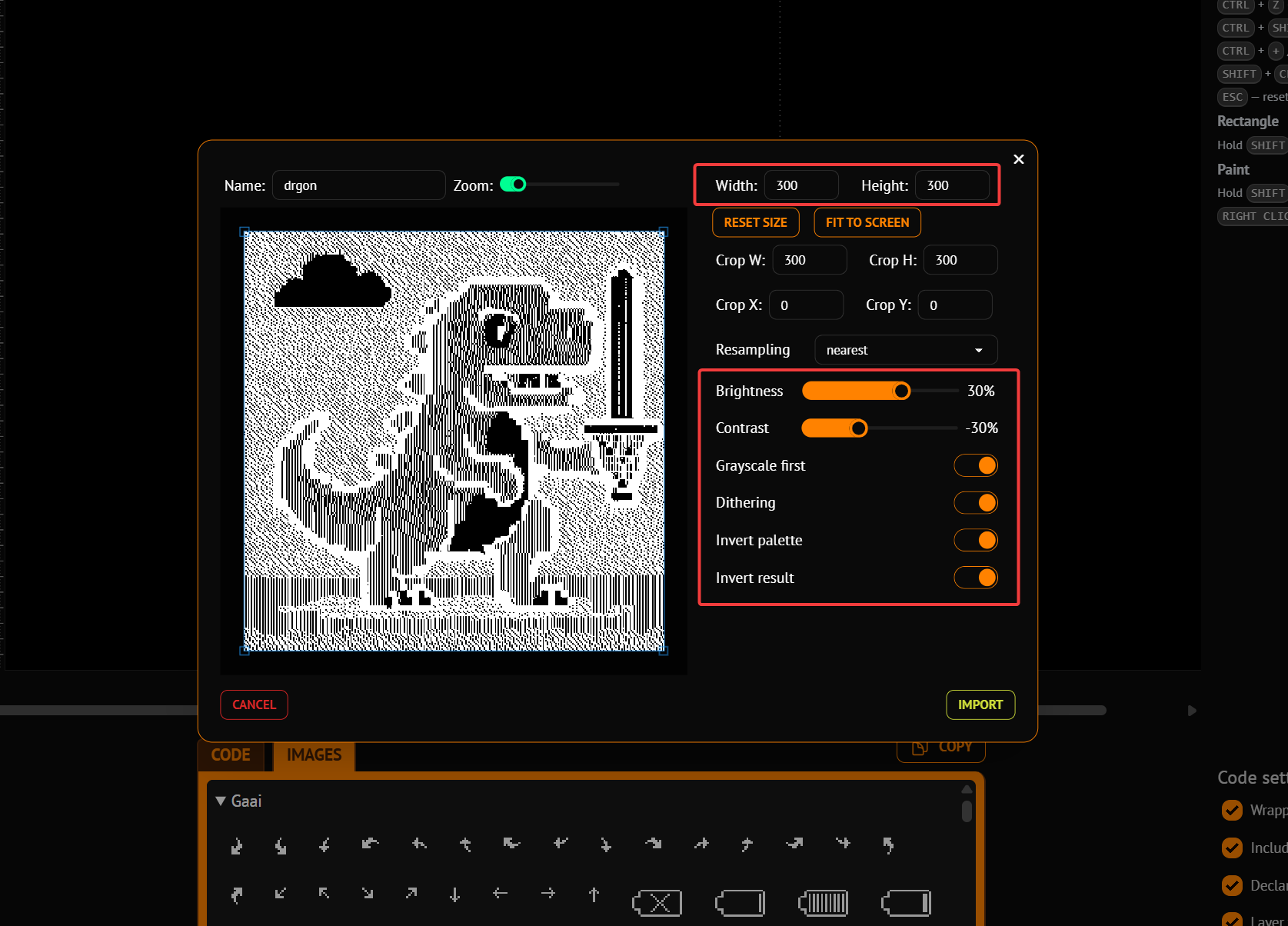1288x926 pixels.
Task: Switch to the CODE tab
Action: (231, 755)
